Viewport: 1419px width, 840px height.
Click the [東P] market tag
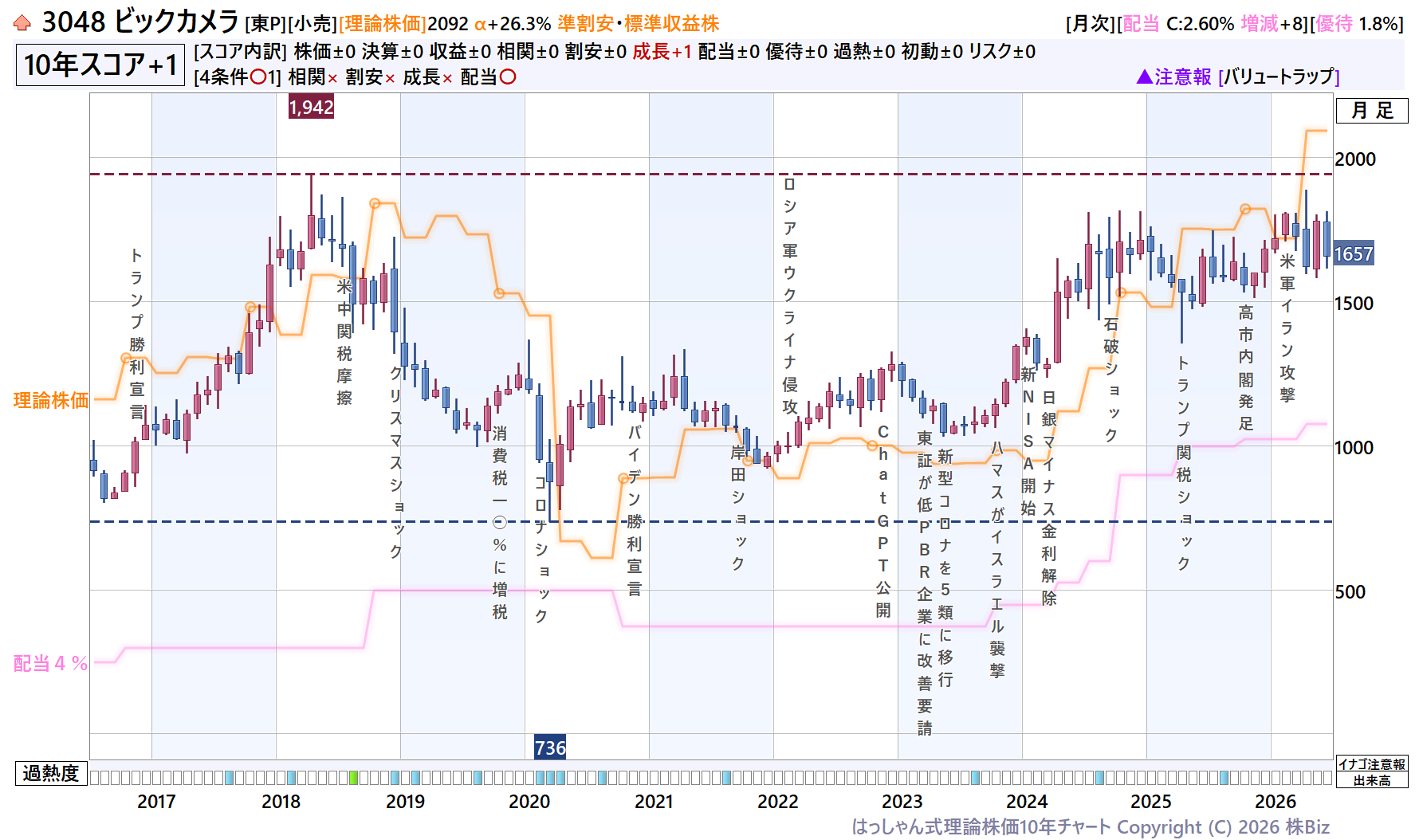point(265,24)
